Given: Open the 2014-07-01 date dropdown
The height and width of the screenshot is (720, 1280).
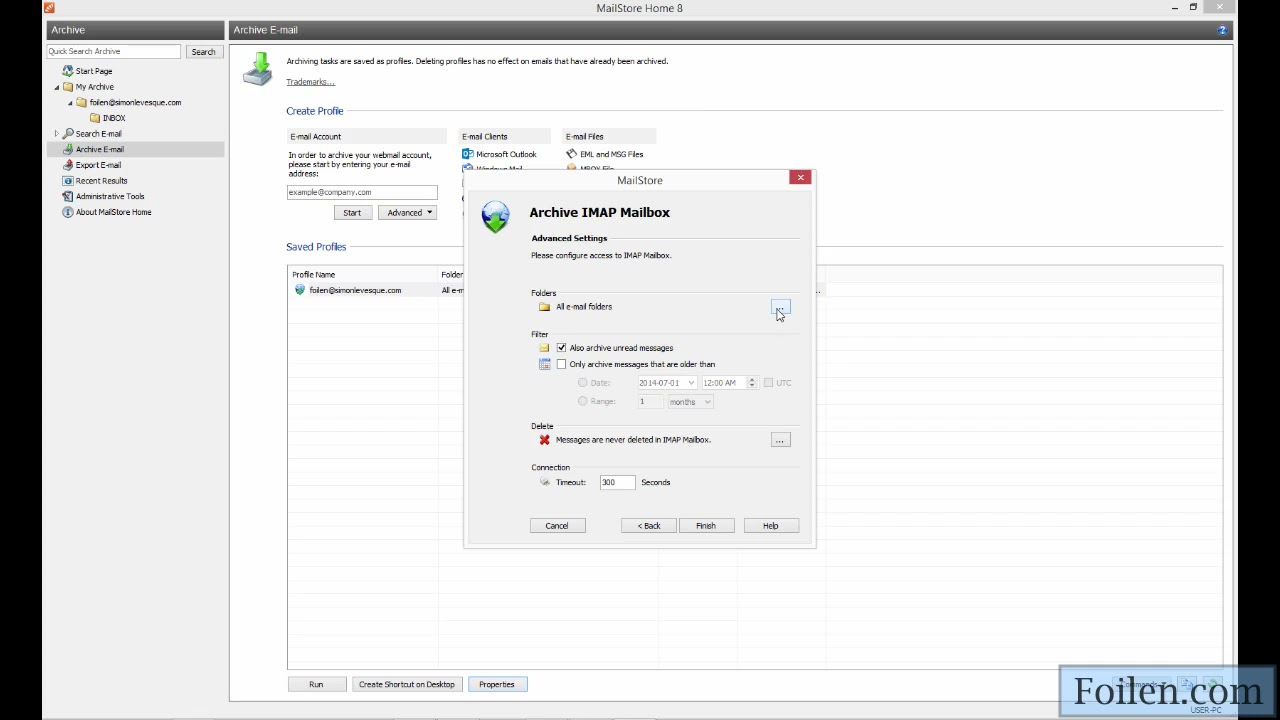Looking at the screenshot, I should click(690, 383).
